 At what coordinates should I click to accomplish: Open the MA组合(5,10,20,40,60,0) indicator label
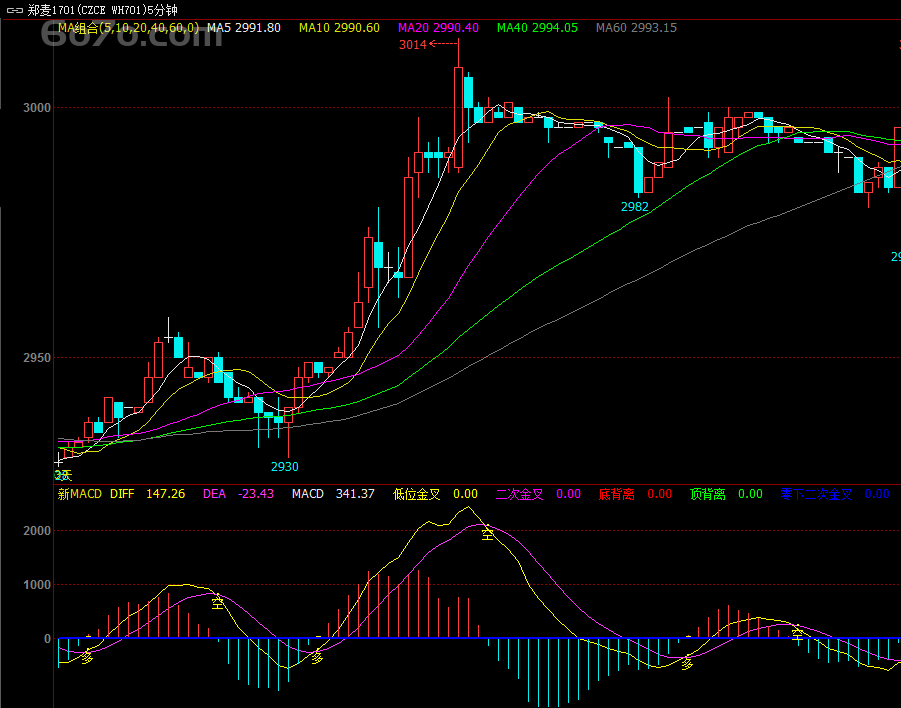tap(128, 28)
